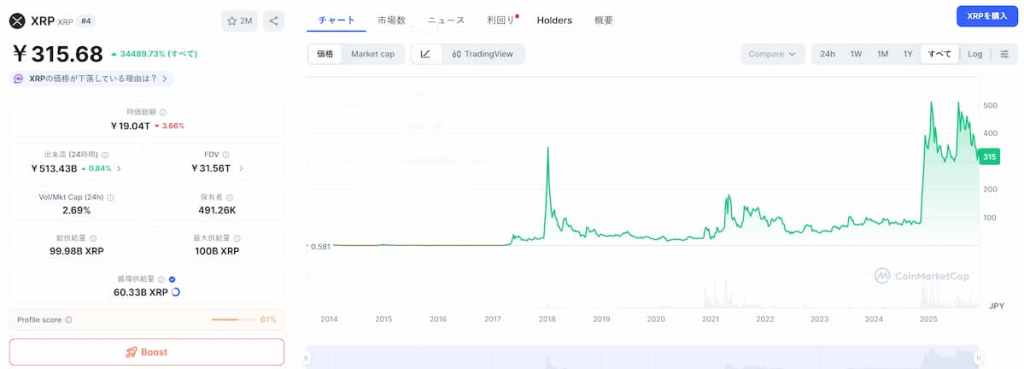
Task: Click the 2.69% Vol/Mkt Cap value
Action: click(76, 210)
